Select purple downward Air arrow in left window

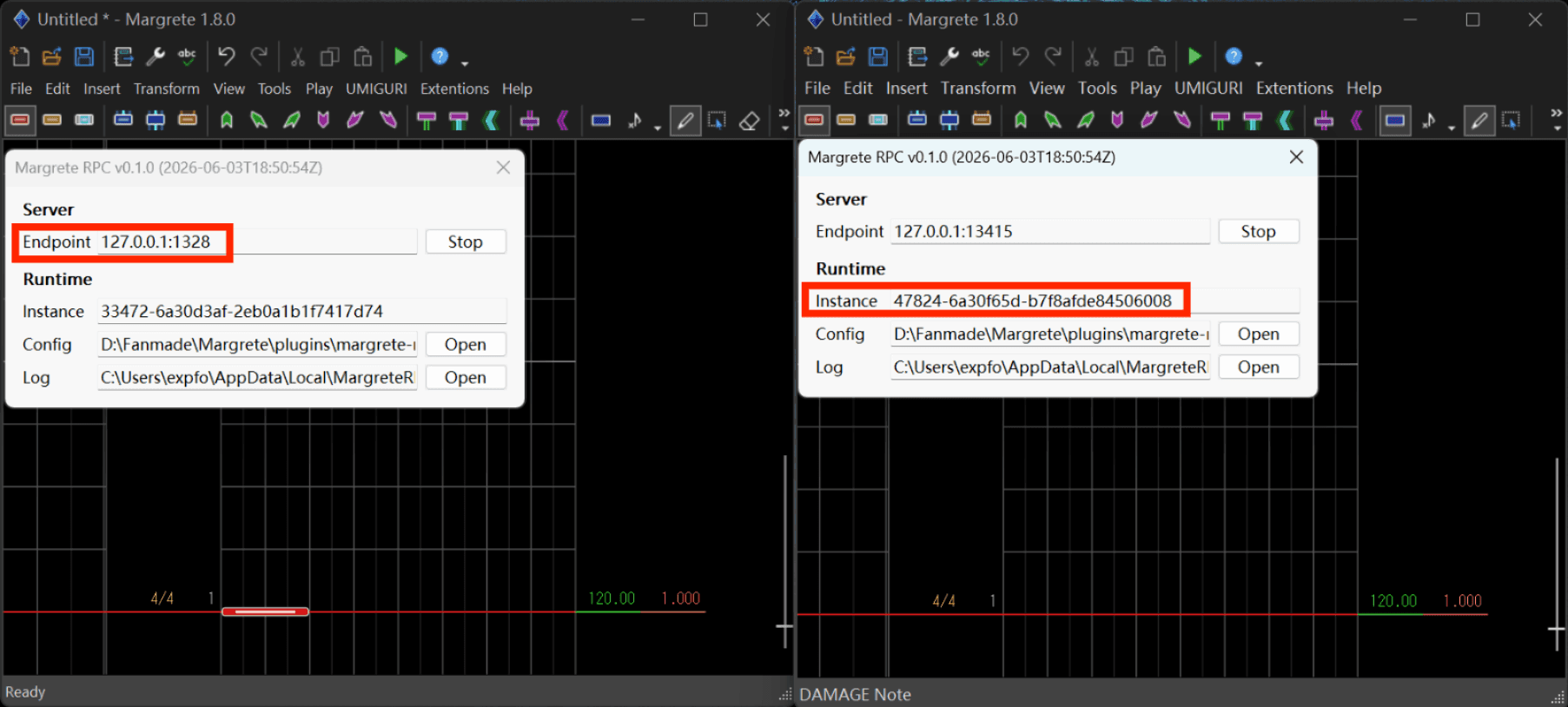pyautogui.click(x=323, y=120)
